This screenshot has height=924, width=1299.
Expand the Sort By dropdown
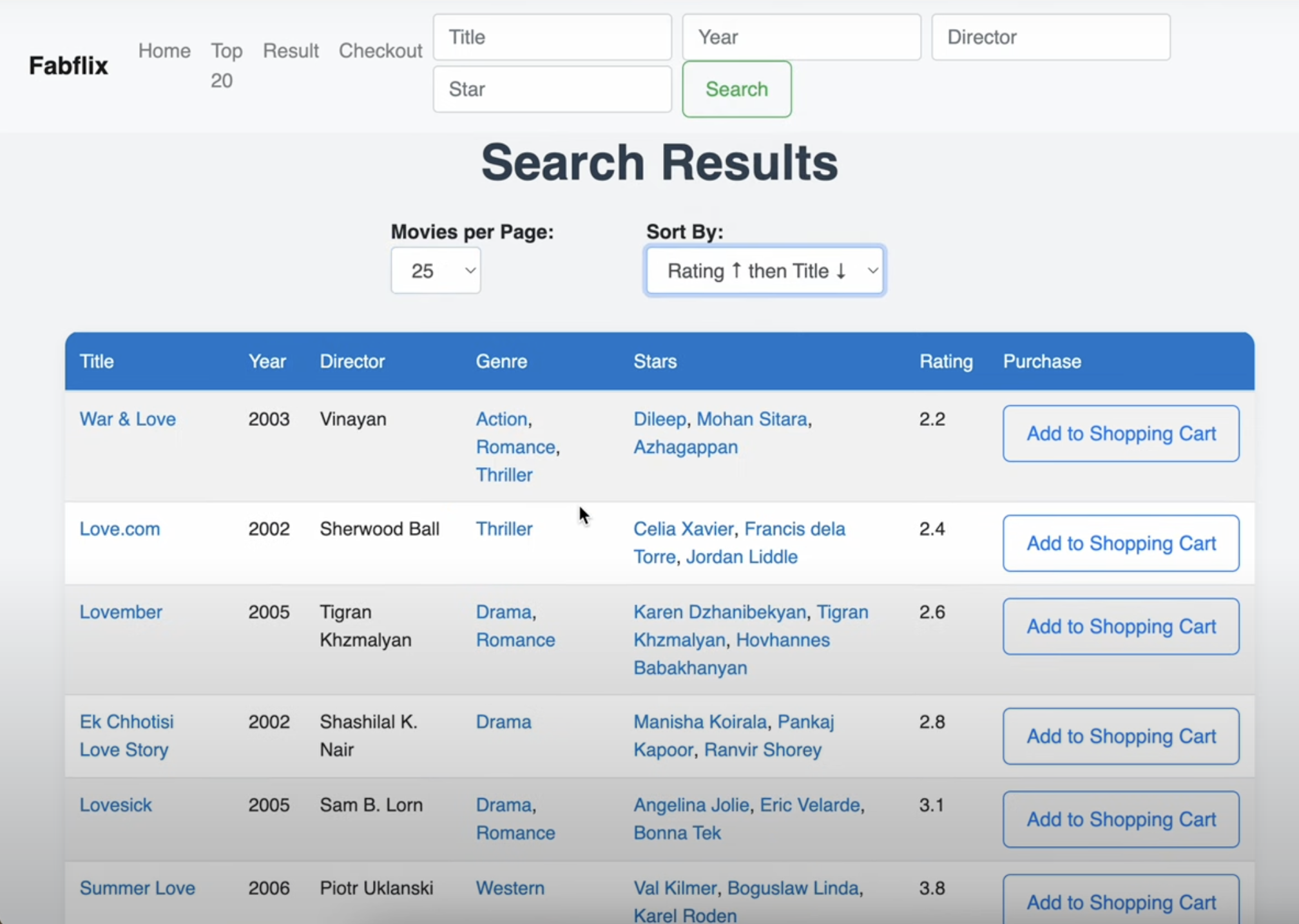[765, 271]
